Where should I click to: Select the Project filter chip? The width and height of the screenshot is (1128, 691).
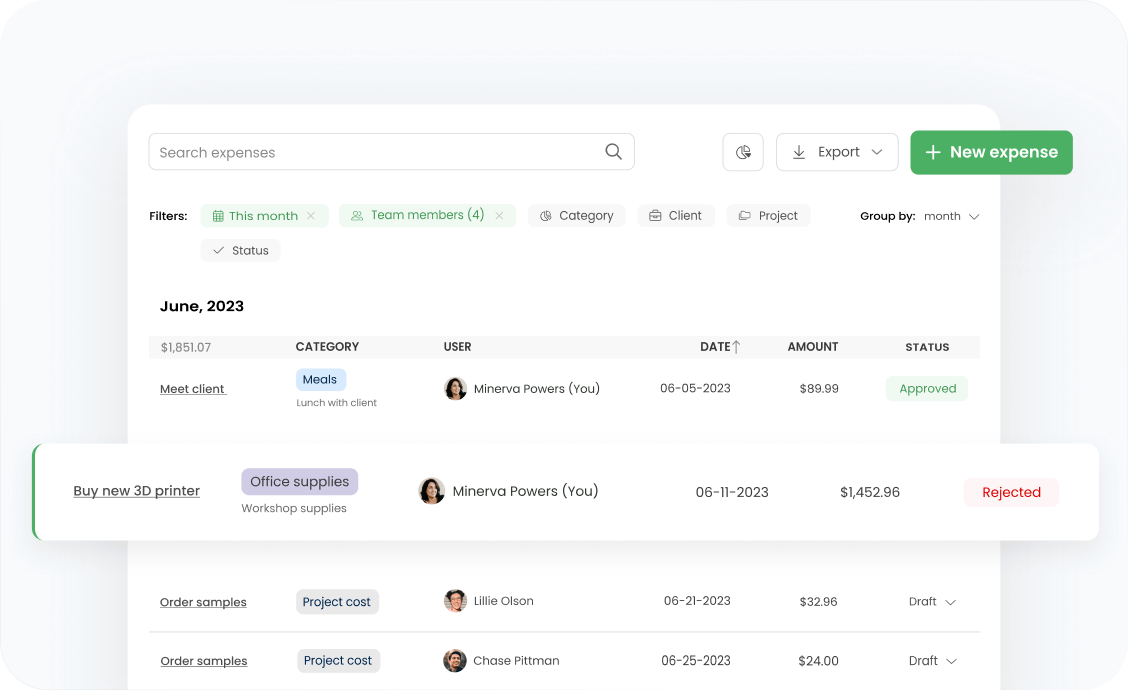[x=768, y=216]
